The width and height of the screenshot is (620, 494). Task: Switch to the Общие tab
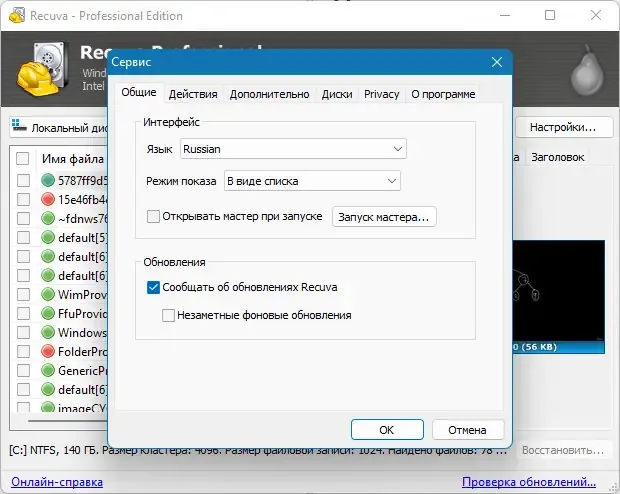(x=139, y=93)
